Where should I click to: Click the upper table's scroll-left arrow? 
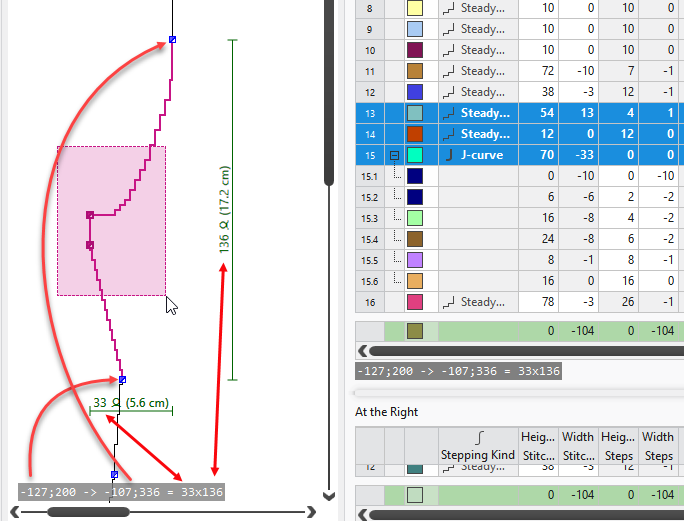(362, 351)
